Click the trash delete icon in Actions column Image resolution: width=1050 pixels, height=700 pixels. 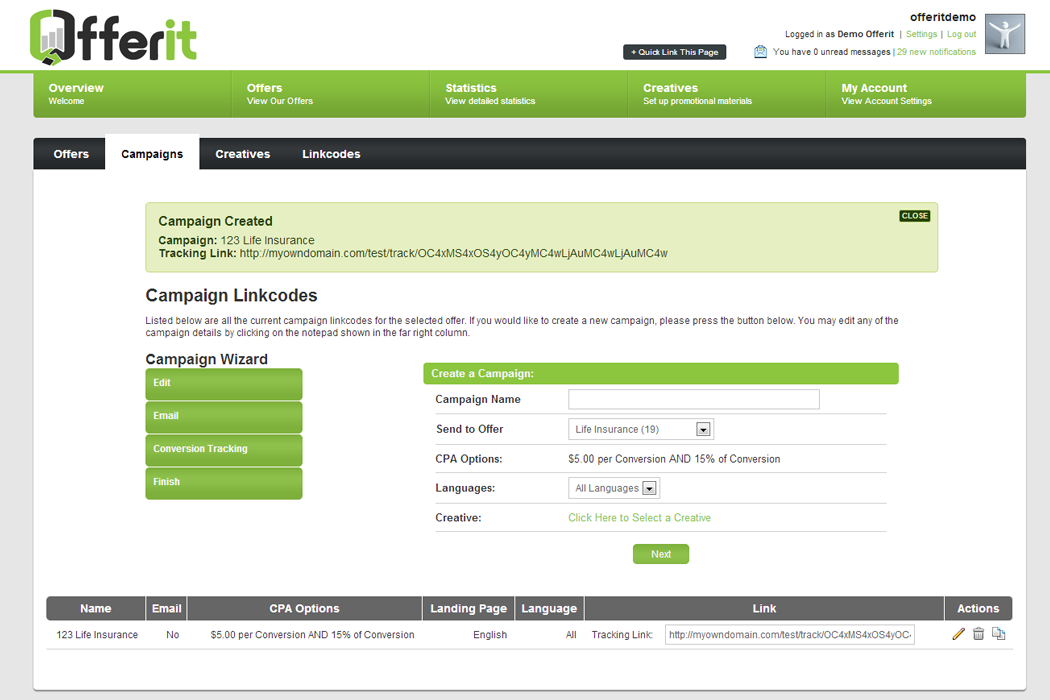coord(978,634)
